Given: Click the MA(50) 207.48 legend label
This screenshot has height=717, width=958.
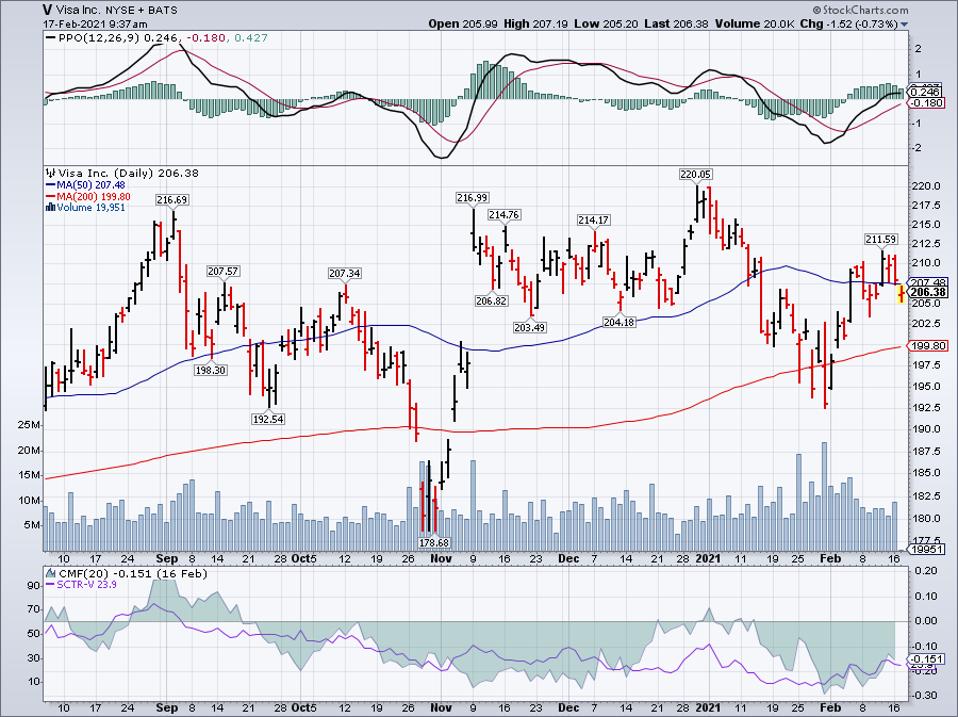Looking at the screenshot, I should coord(90,185).
